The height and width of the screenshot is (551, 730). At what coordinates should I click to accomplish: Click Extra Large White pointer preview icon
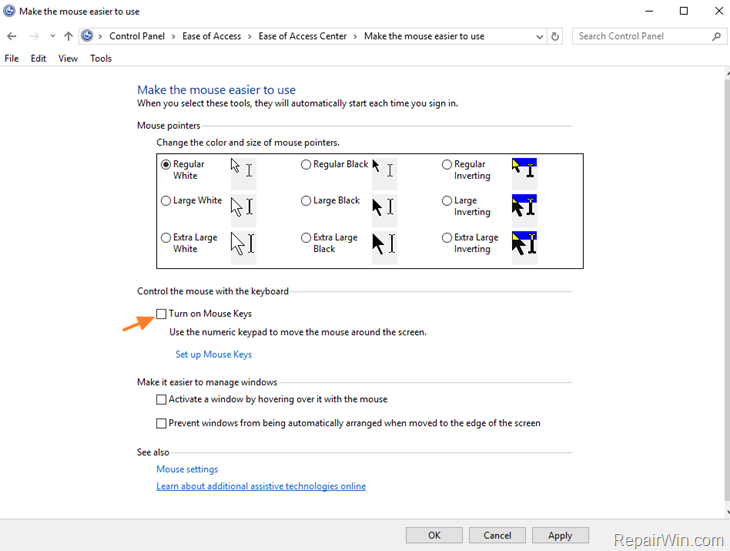(243, 247)
